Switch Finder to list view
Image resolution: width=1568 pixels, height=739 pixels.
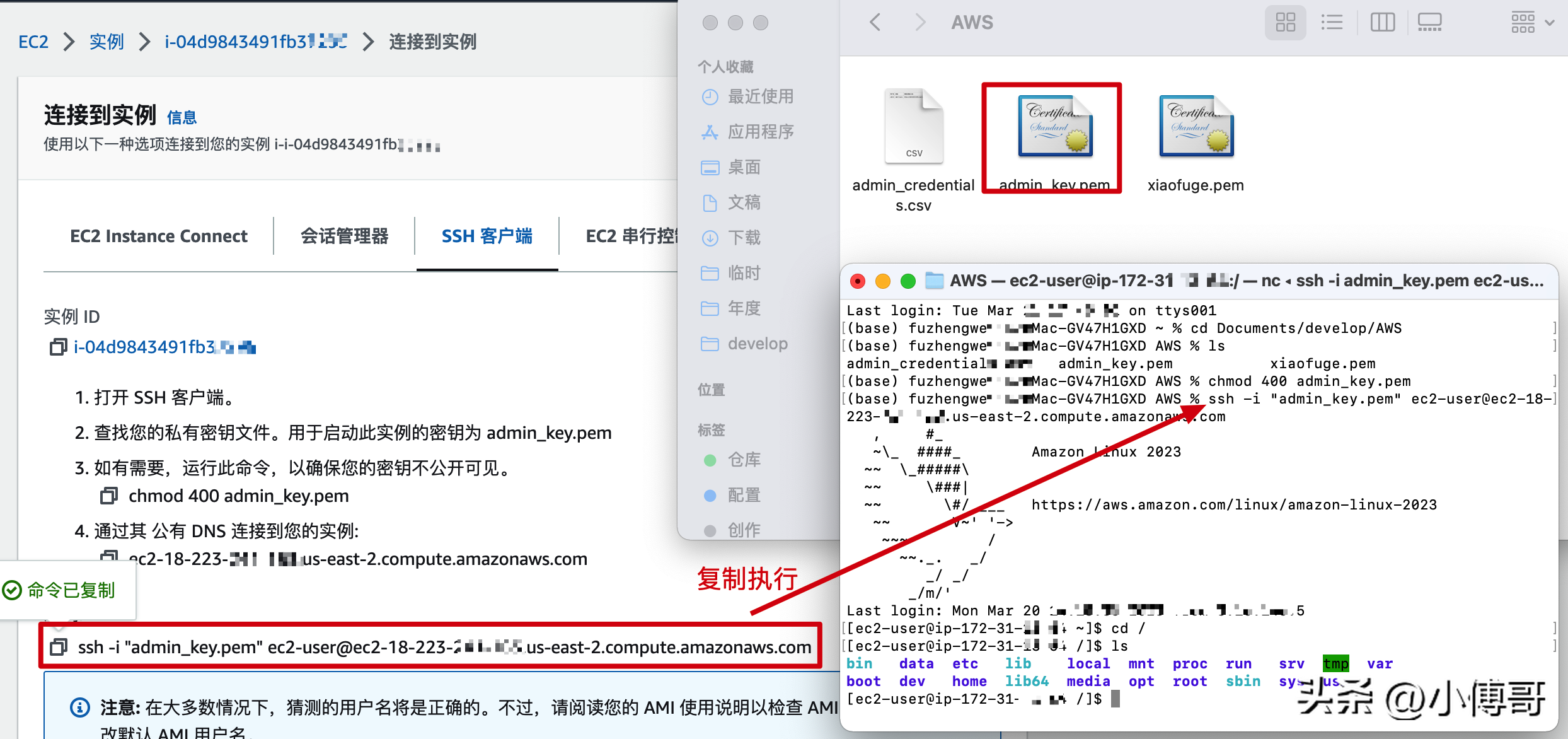click(1331, 23)
